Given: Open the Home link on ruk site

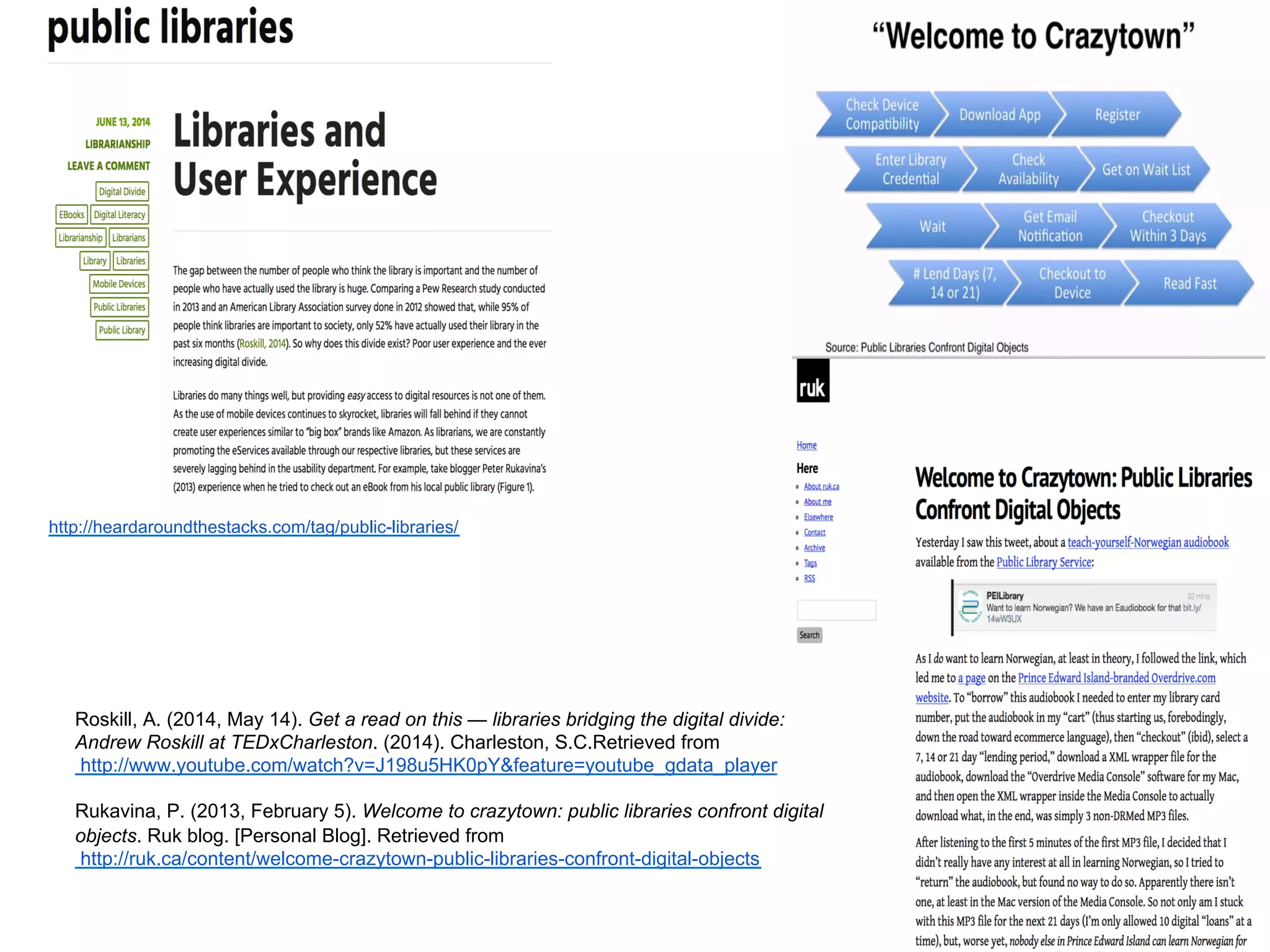Looking at the screenshot, I should pyautogui.click(x=806, y=445).
